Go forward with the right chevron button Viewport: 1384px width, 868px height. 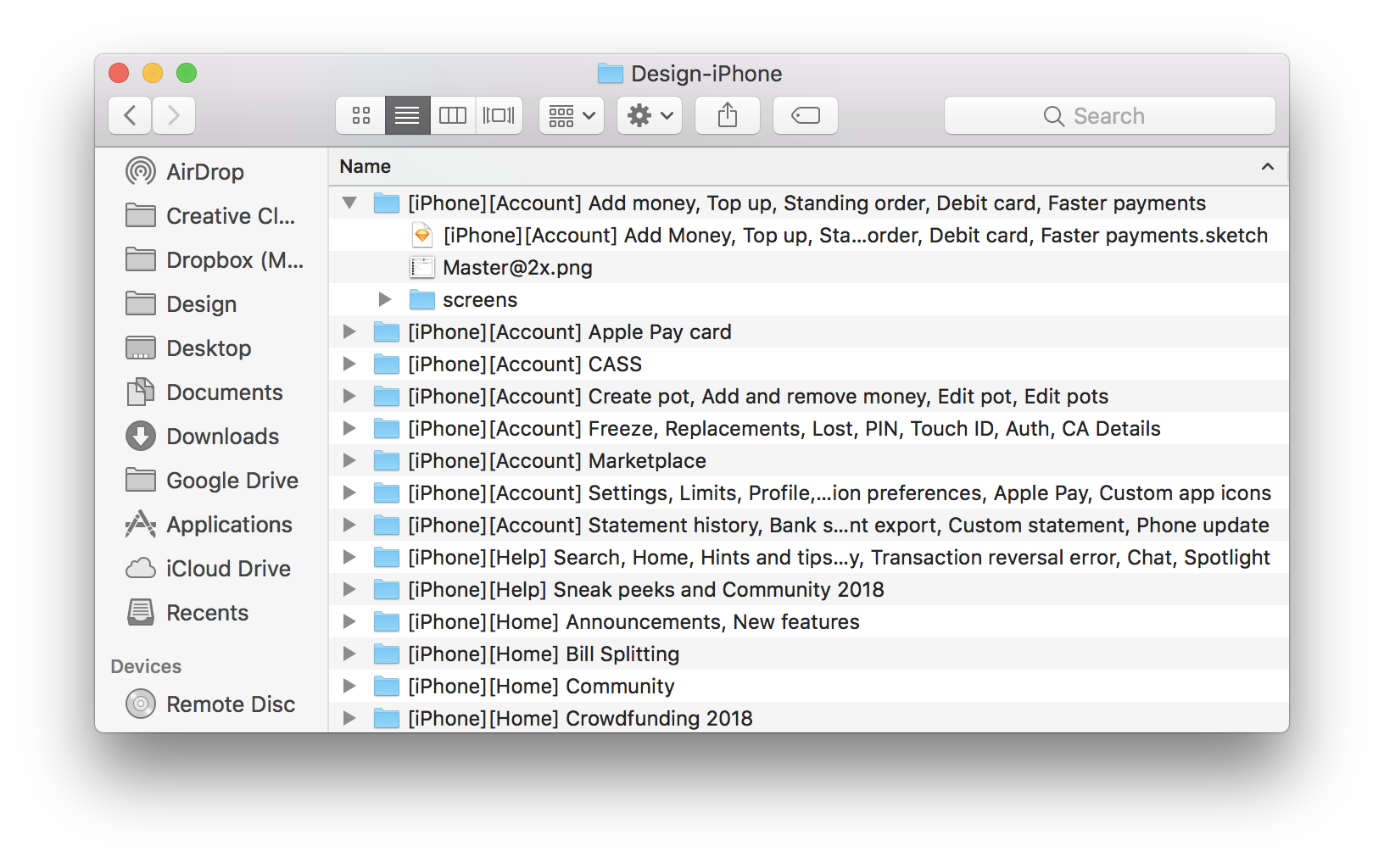pos(174,115)
